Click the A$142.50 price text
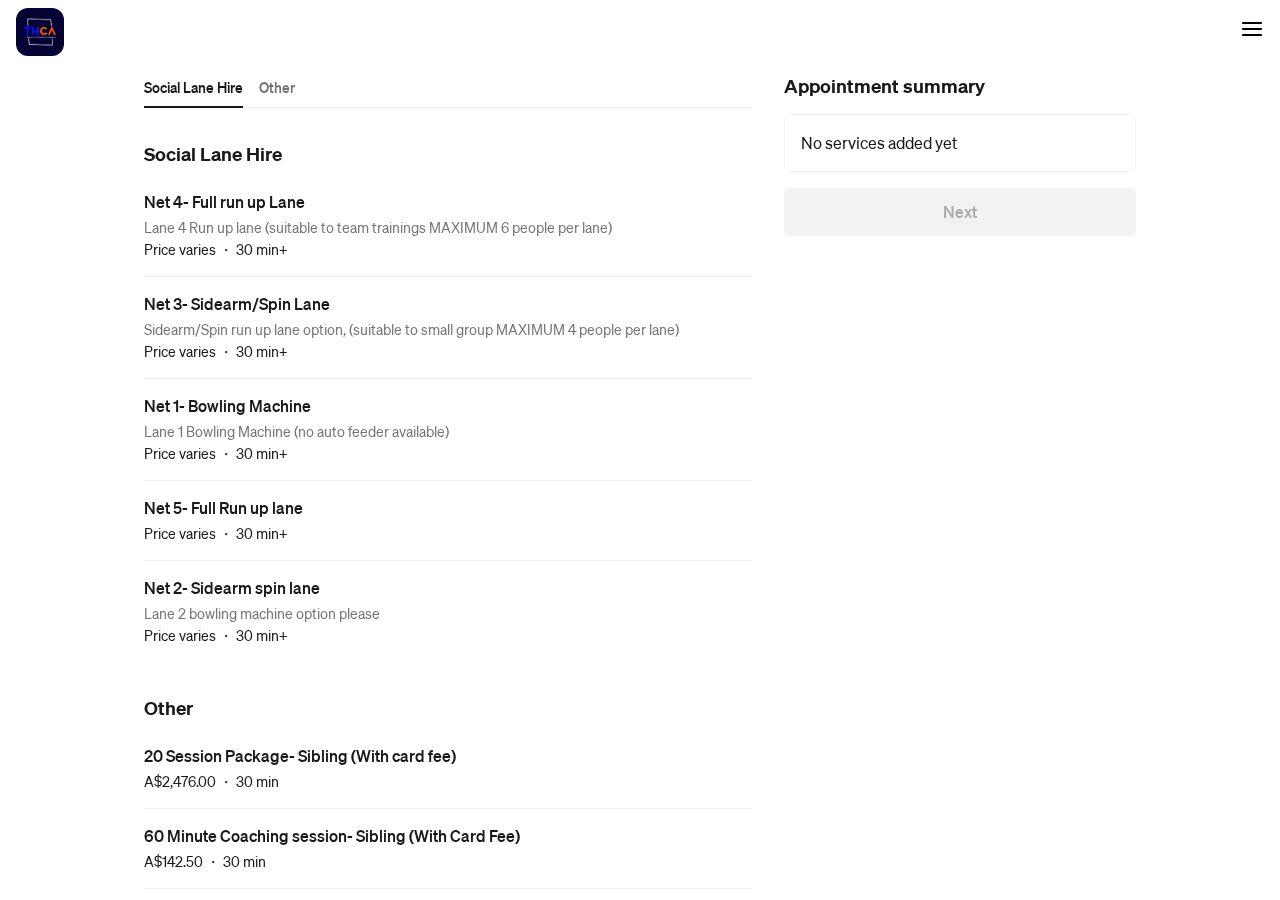Screen dimensions: 1280x900 pos(173,862)
